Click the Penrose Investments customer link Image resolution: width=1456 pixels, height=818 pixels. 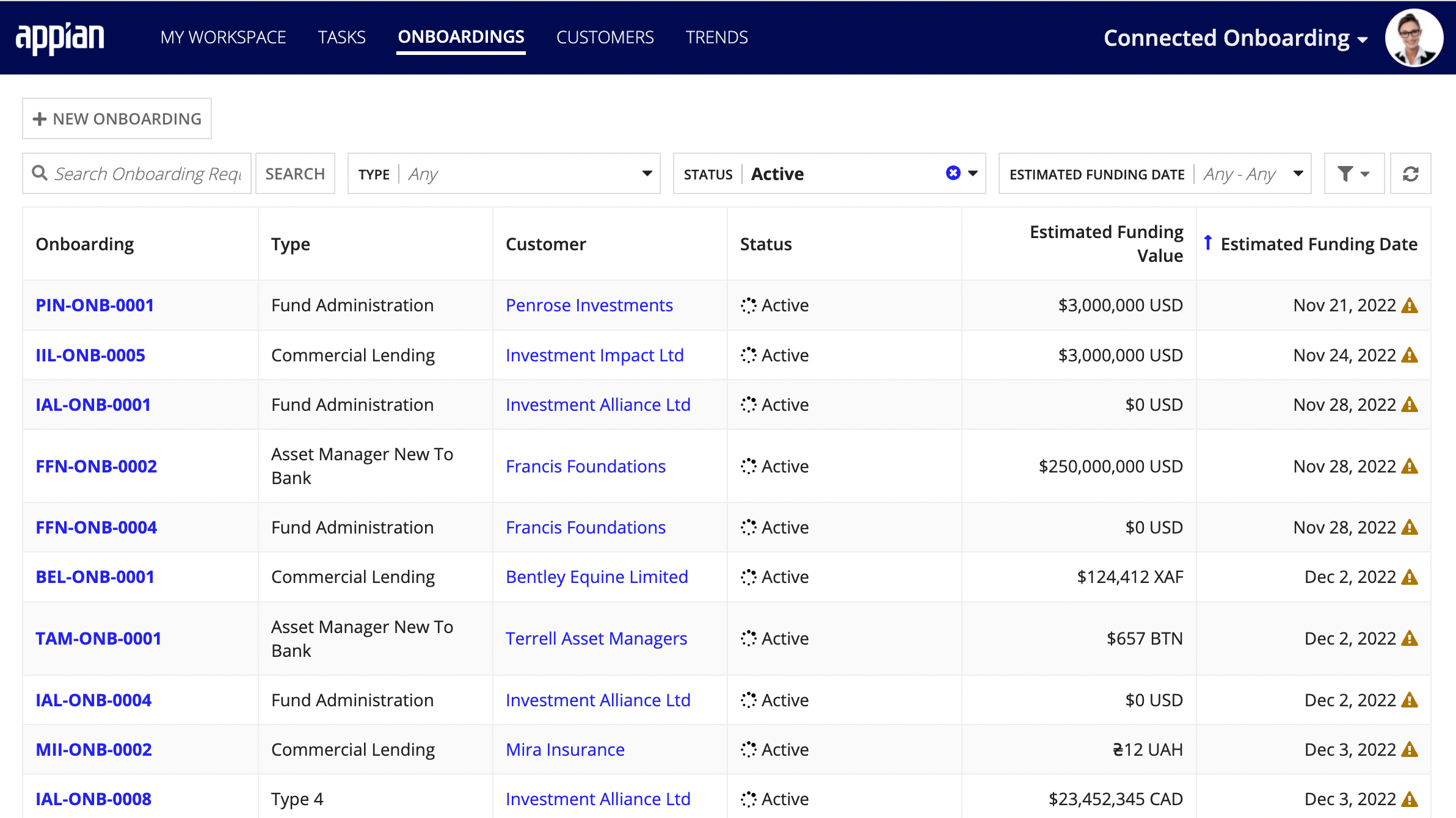[x=590, y=305]
